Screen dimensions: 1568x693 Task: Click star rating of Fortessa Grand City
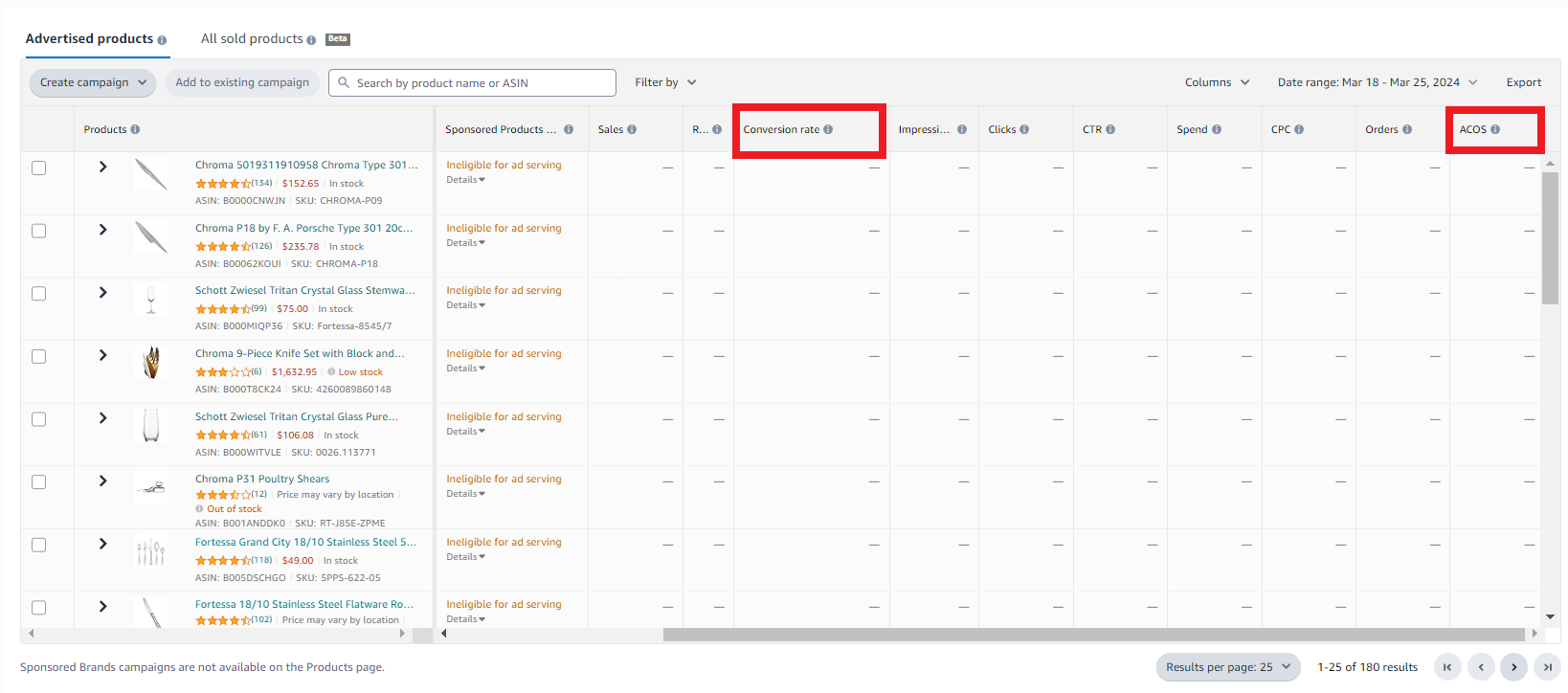click(223, 561)
